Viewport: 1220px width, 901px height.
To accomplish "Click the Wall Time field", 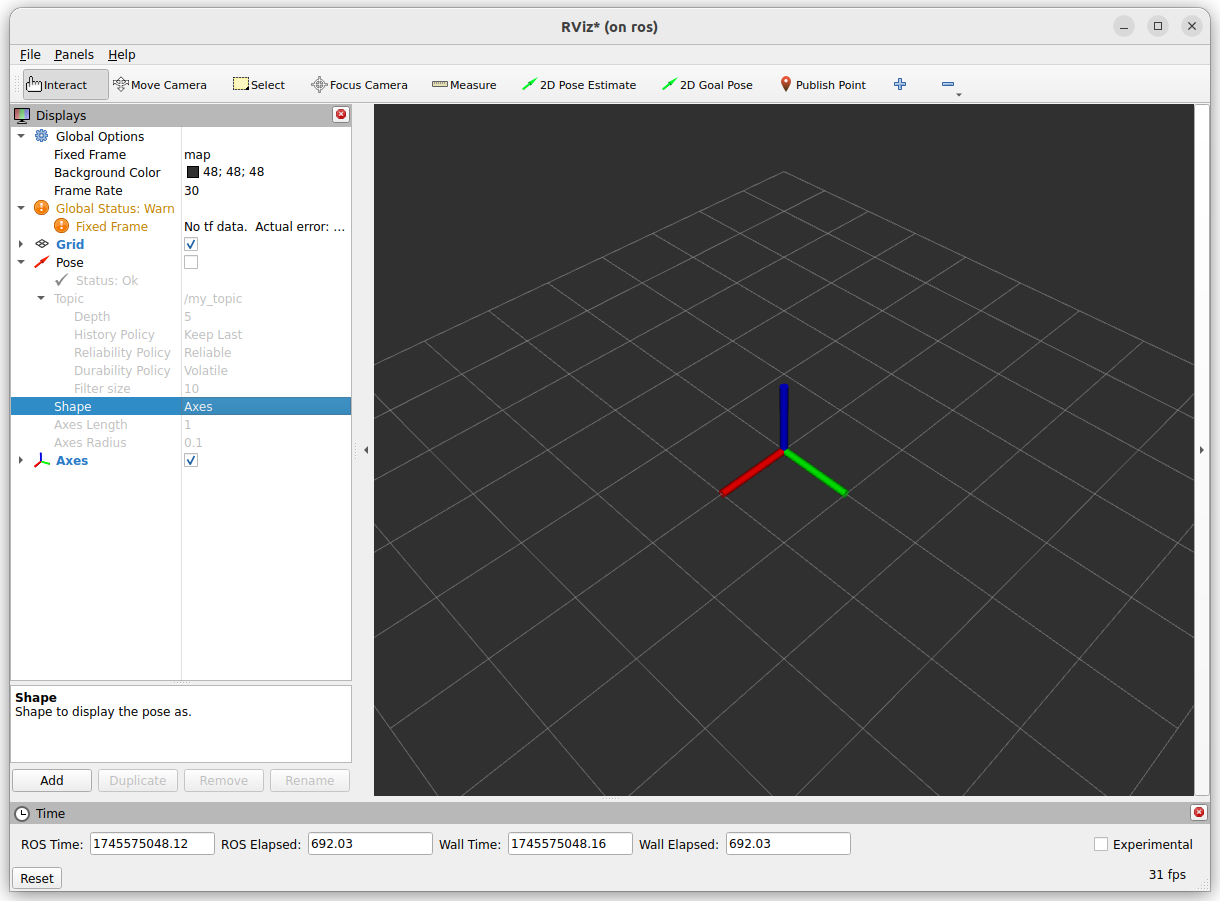I will [x=570, y=844].
